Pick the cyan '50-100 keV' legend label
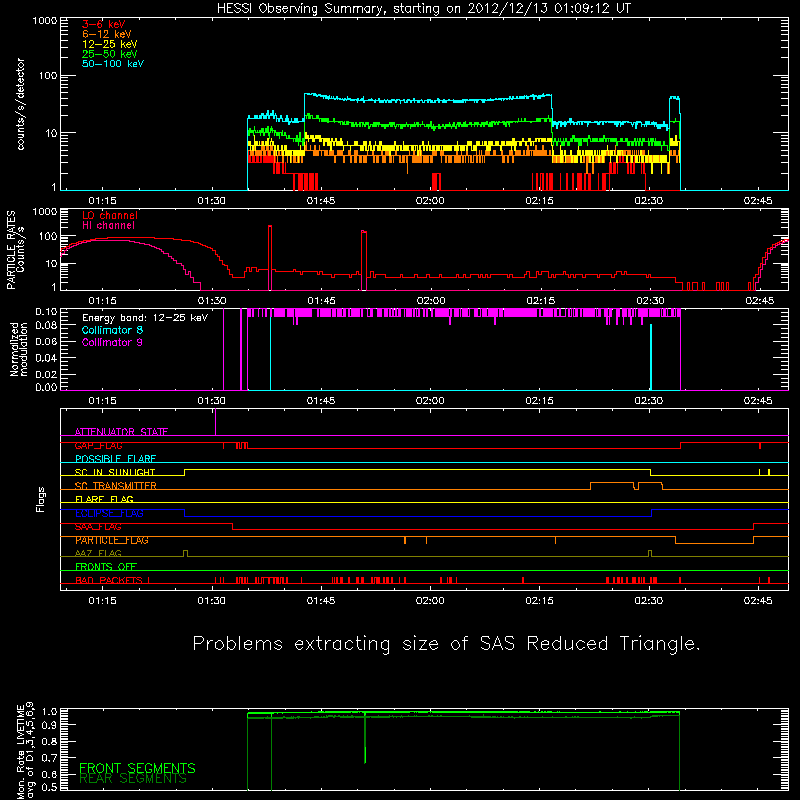 click(x=113, y=64)
